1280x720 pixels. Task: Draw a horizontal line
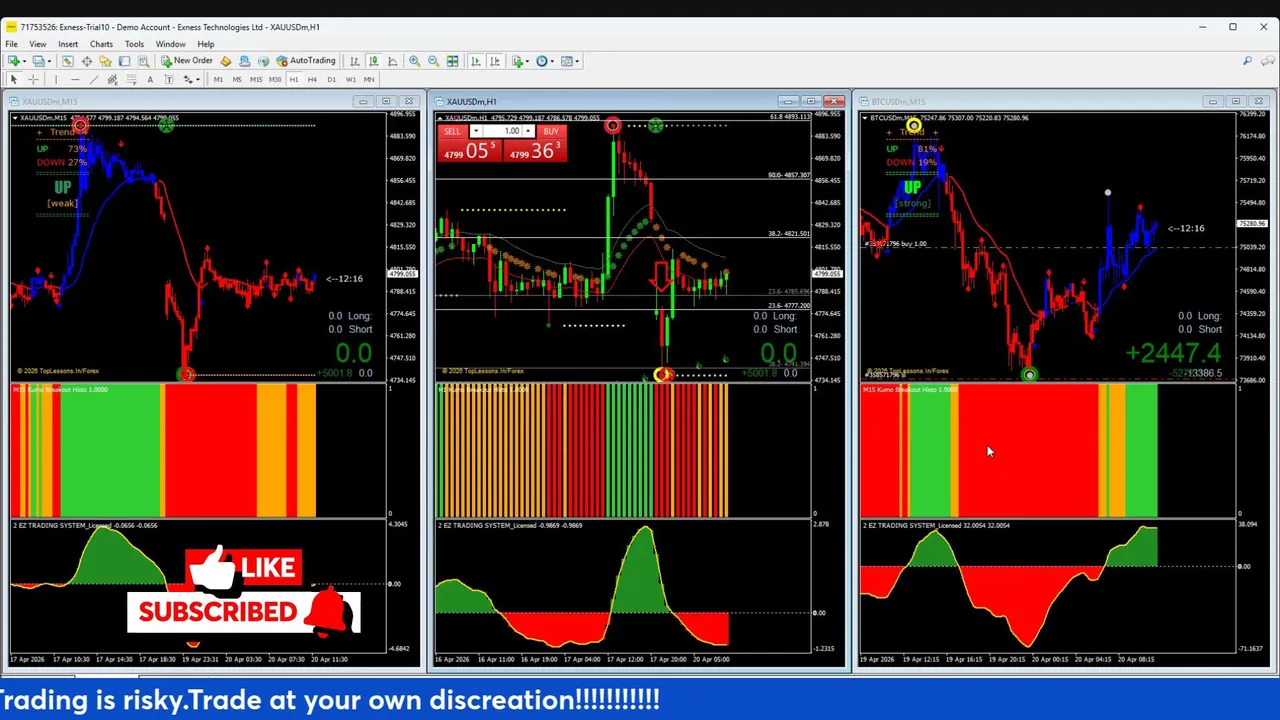74,80
